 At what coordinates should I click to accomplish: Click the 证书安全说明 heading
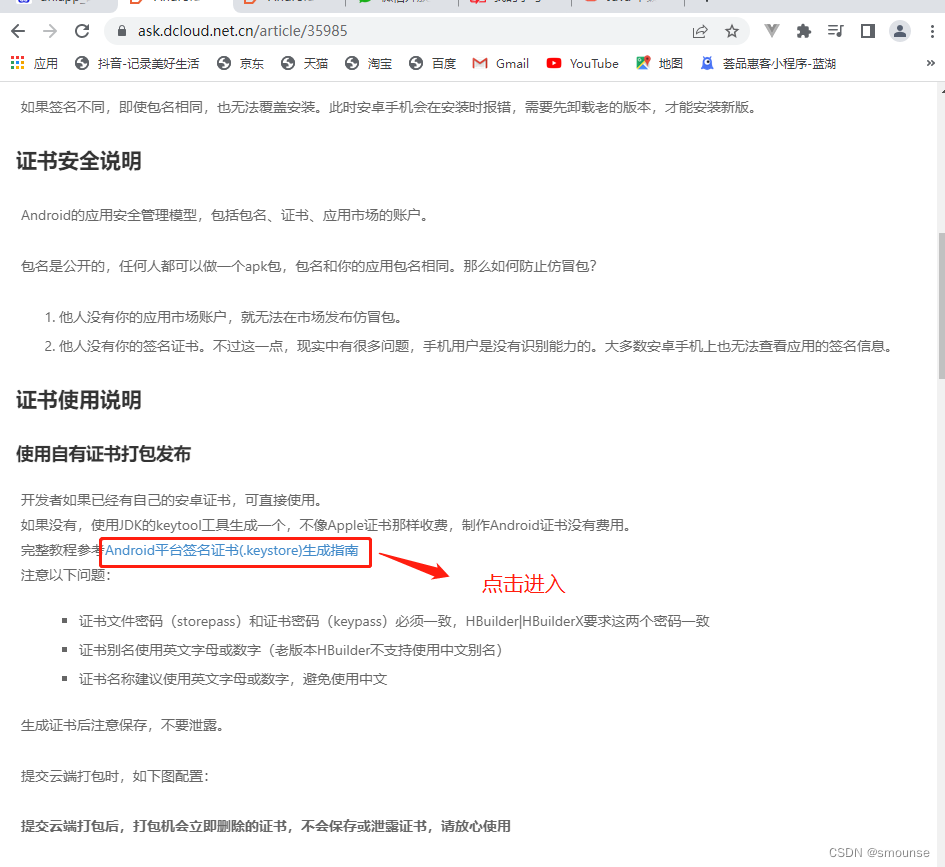78,161
